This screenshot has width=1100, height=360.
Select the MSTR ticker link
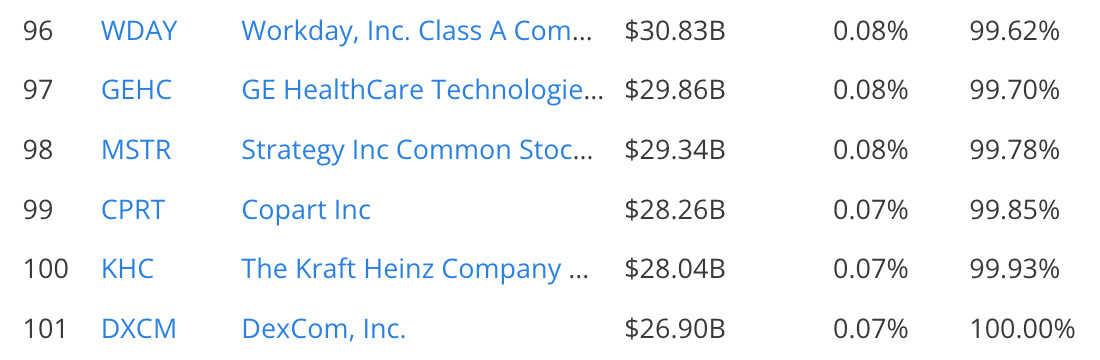click(136, 150)
